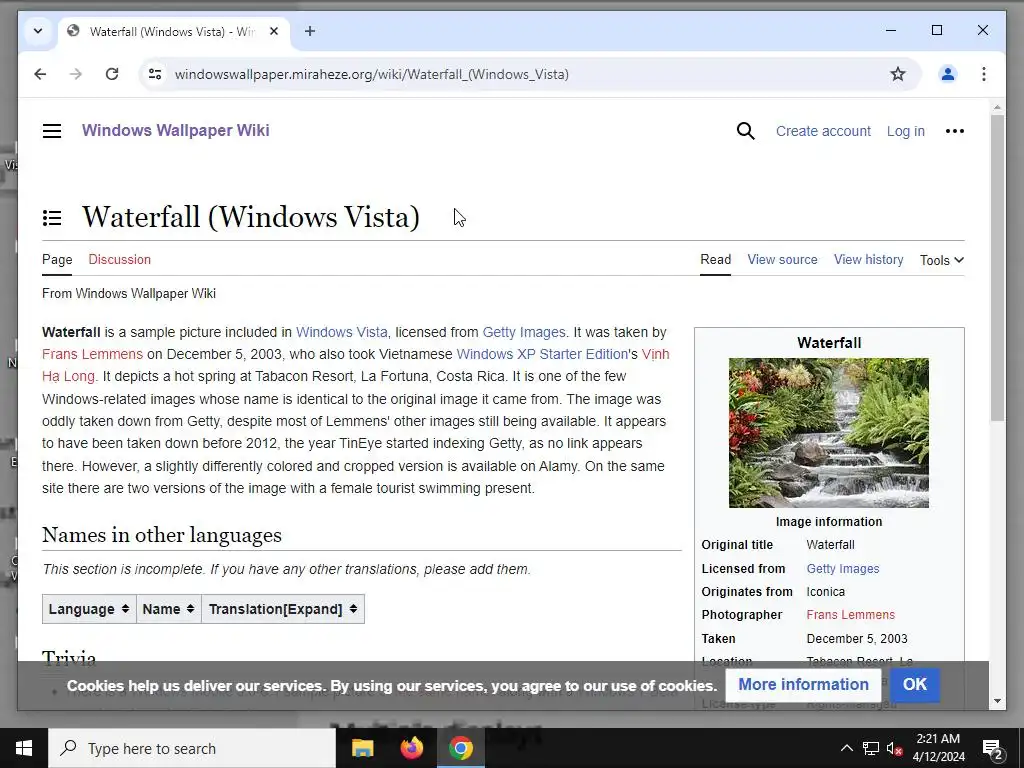1024x768 pixels.
Task: Open the Windows XP Starter Edition link
Action: (x=542, y=354)
